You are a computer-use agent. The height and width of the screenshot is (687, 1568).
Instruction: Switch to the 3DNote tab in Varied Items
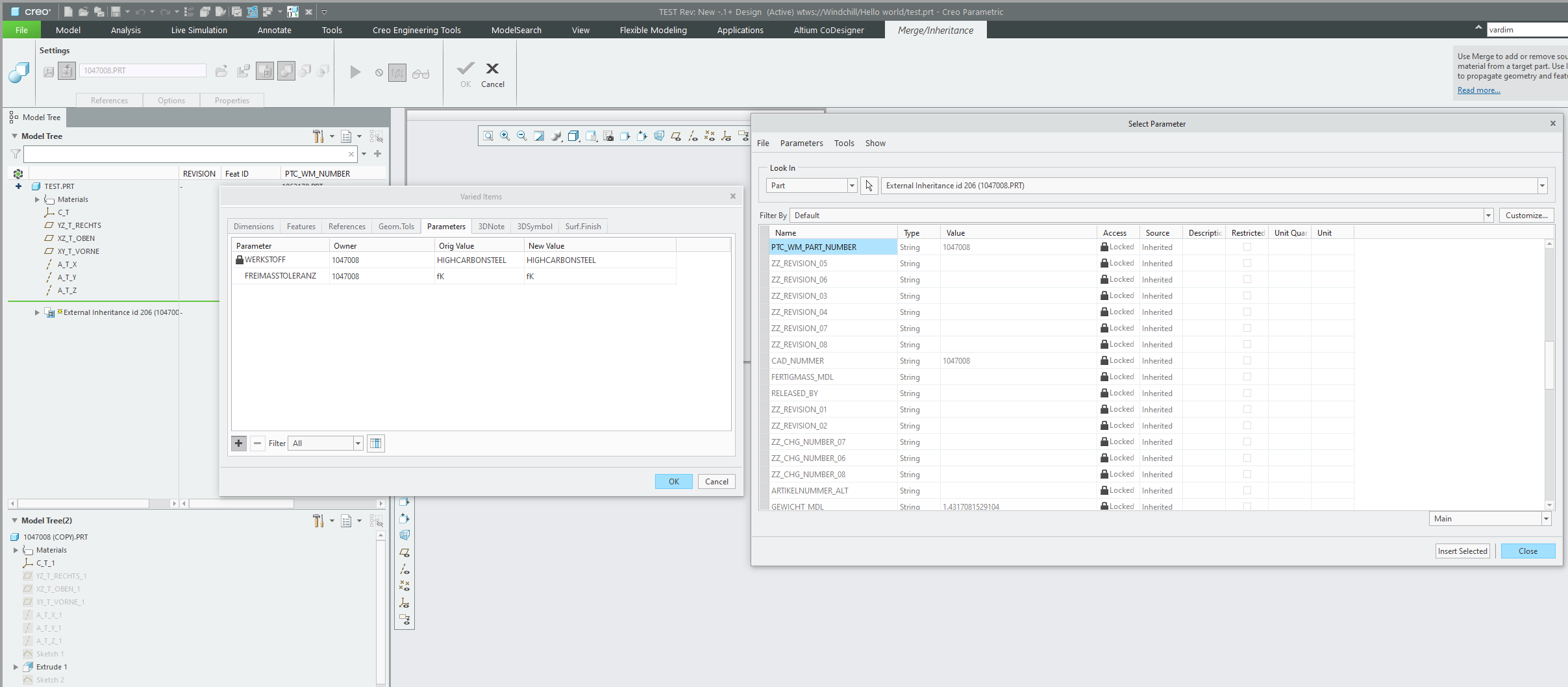491,227
